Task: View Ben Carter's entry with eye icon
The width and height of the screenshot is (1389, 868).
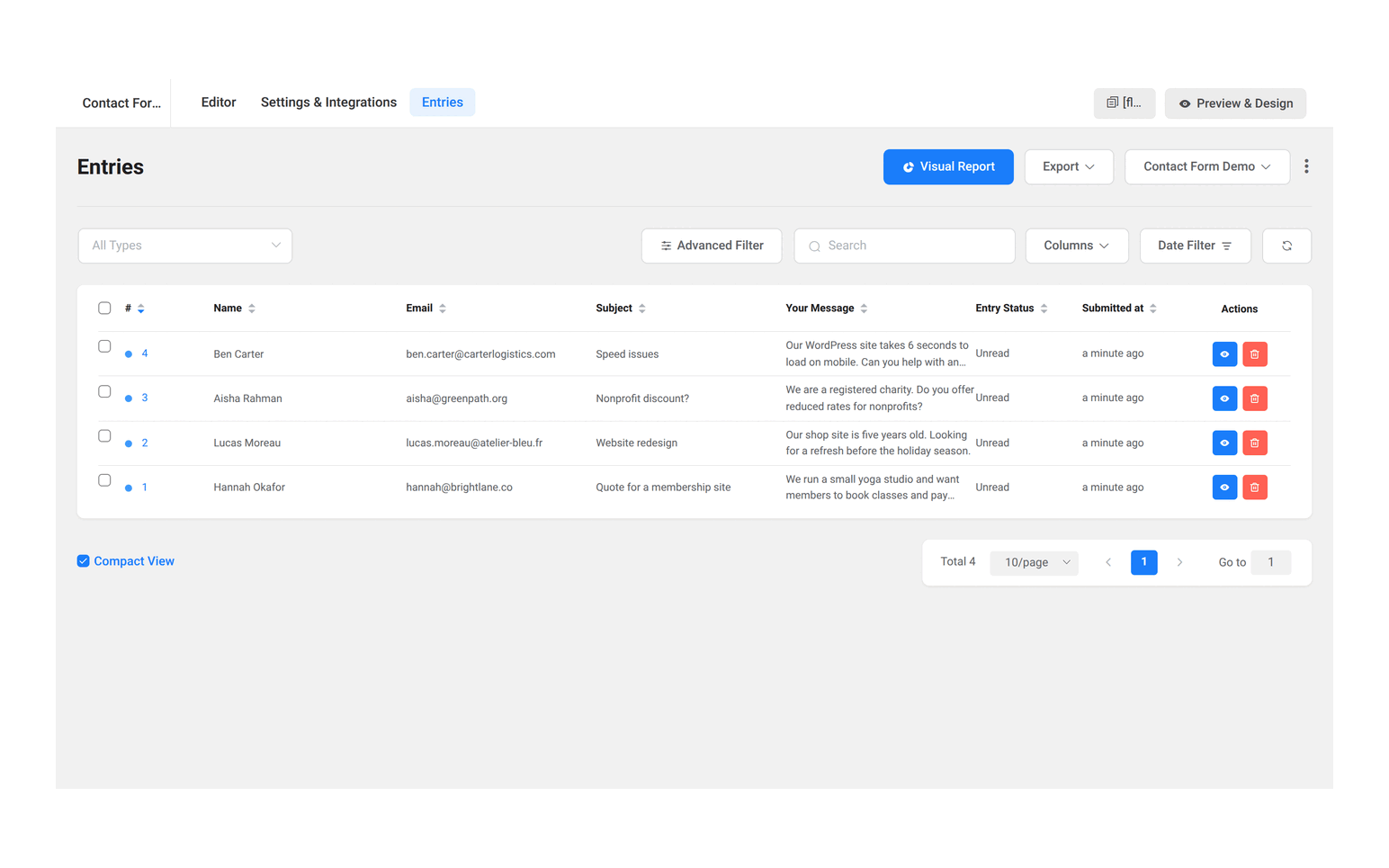Action: (x=1224, y=354)
